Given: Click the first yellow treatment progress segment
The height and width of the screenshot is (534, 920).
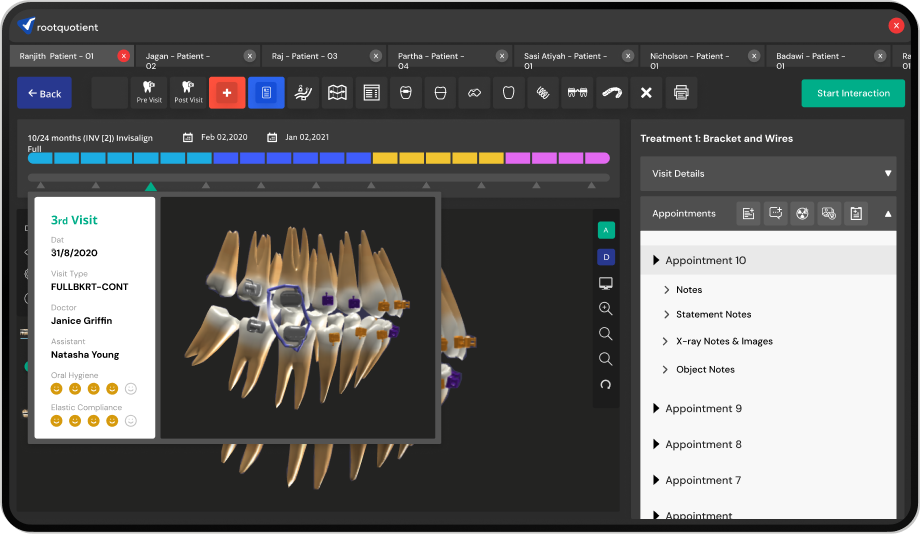Looking at the screenshot, I should 385,158.
